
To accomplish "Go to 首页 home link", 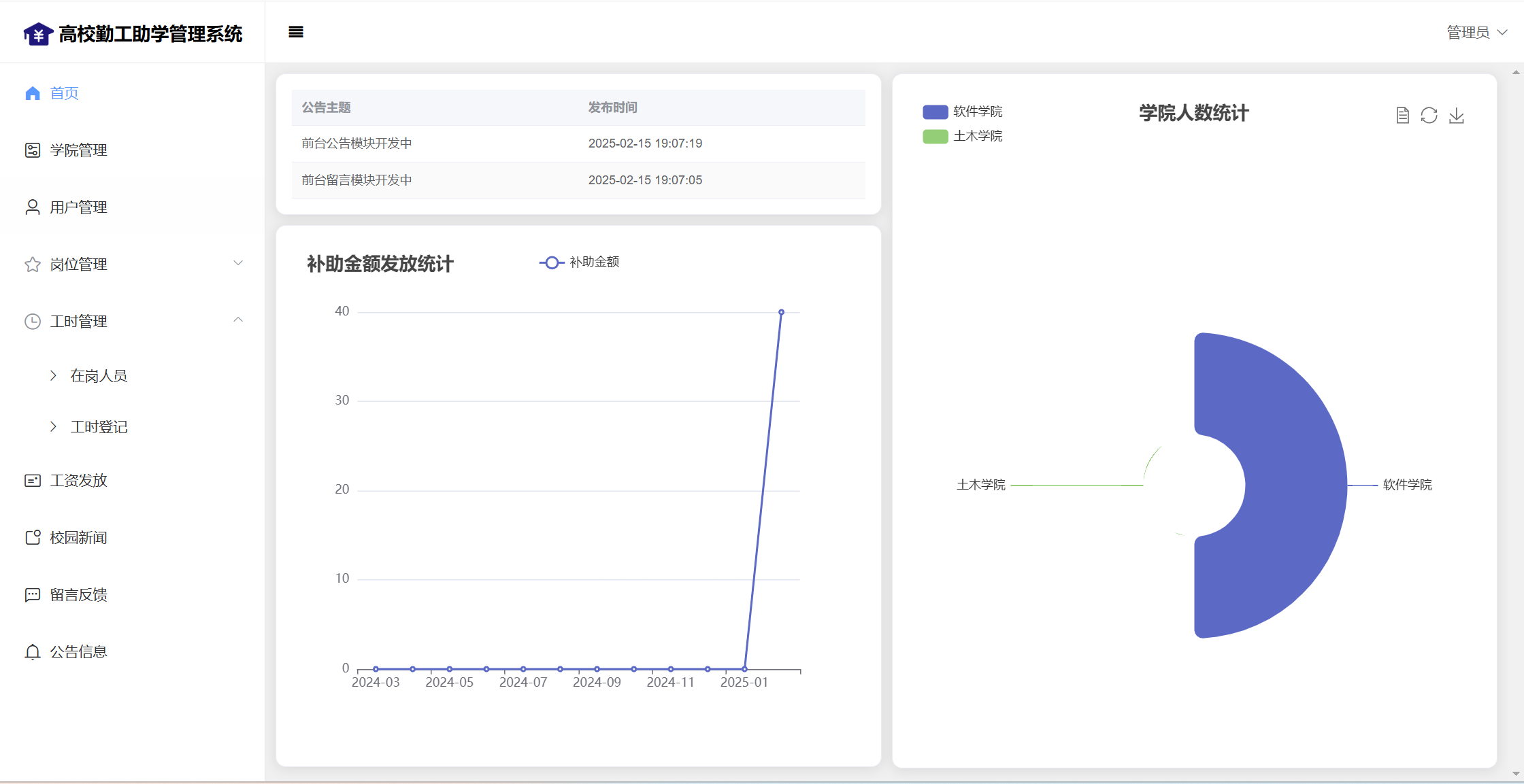I will click(64, 93).
